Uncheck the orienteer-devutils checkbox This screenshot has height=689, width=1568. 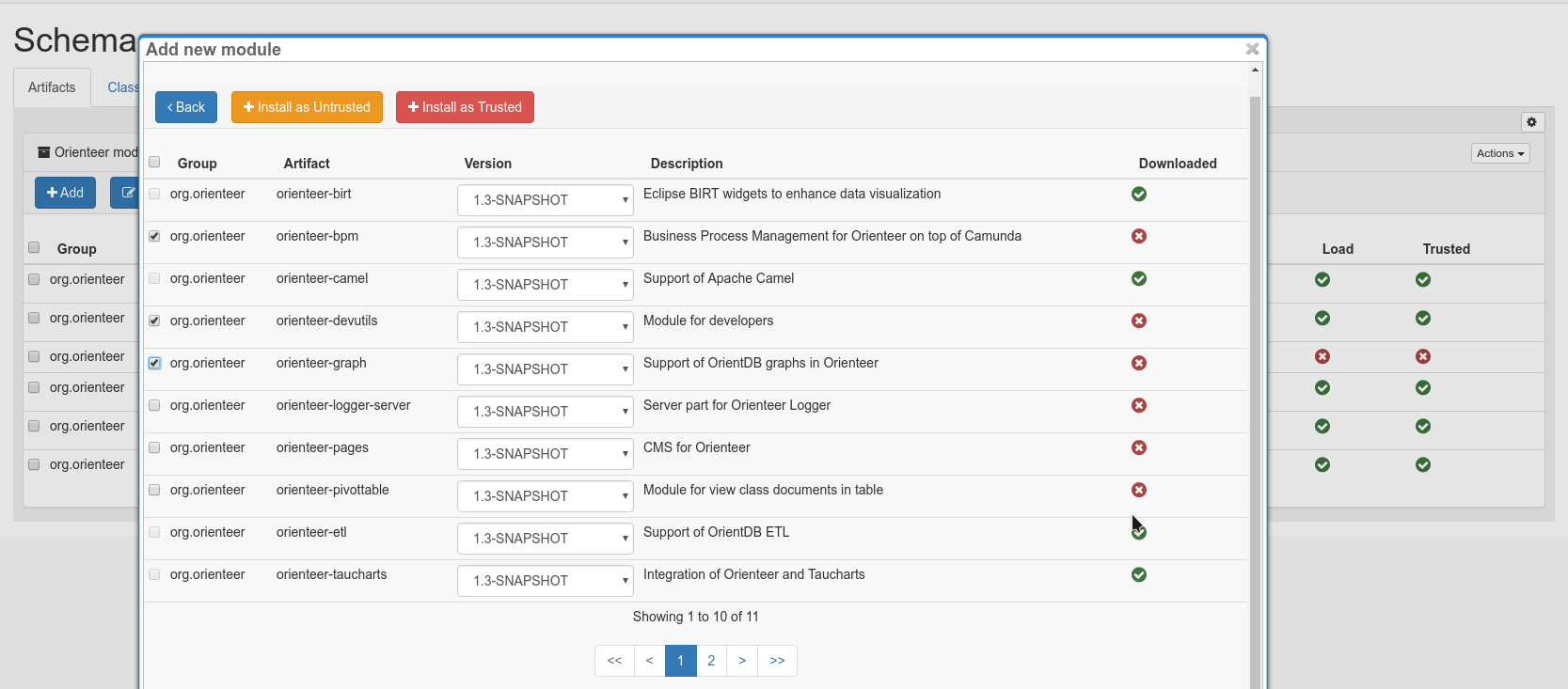pyautogui.click(x=154, y=321)
